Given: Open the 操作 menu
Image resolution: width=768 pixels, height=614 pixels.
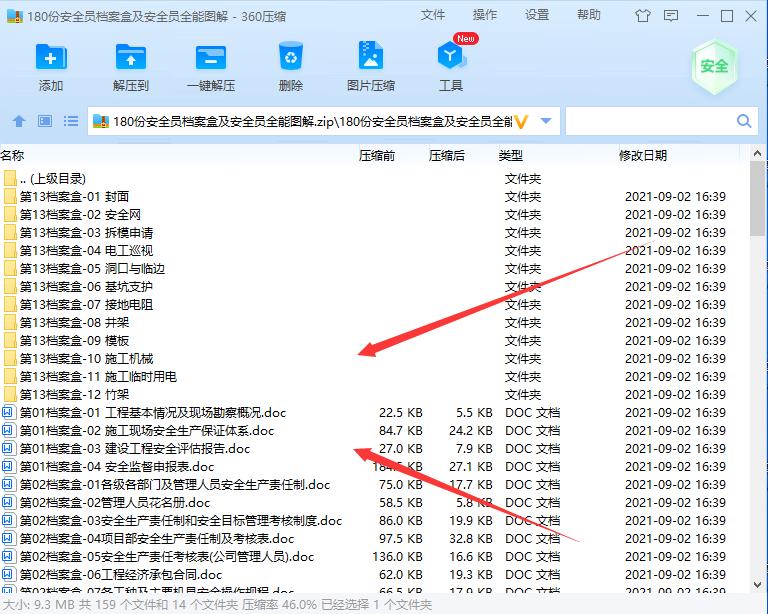Looking at the screenshot, I should pyautogui.click(x=484, y=15).
